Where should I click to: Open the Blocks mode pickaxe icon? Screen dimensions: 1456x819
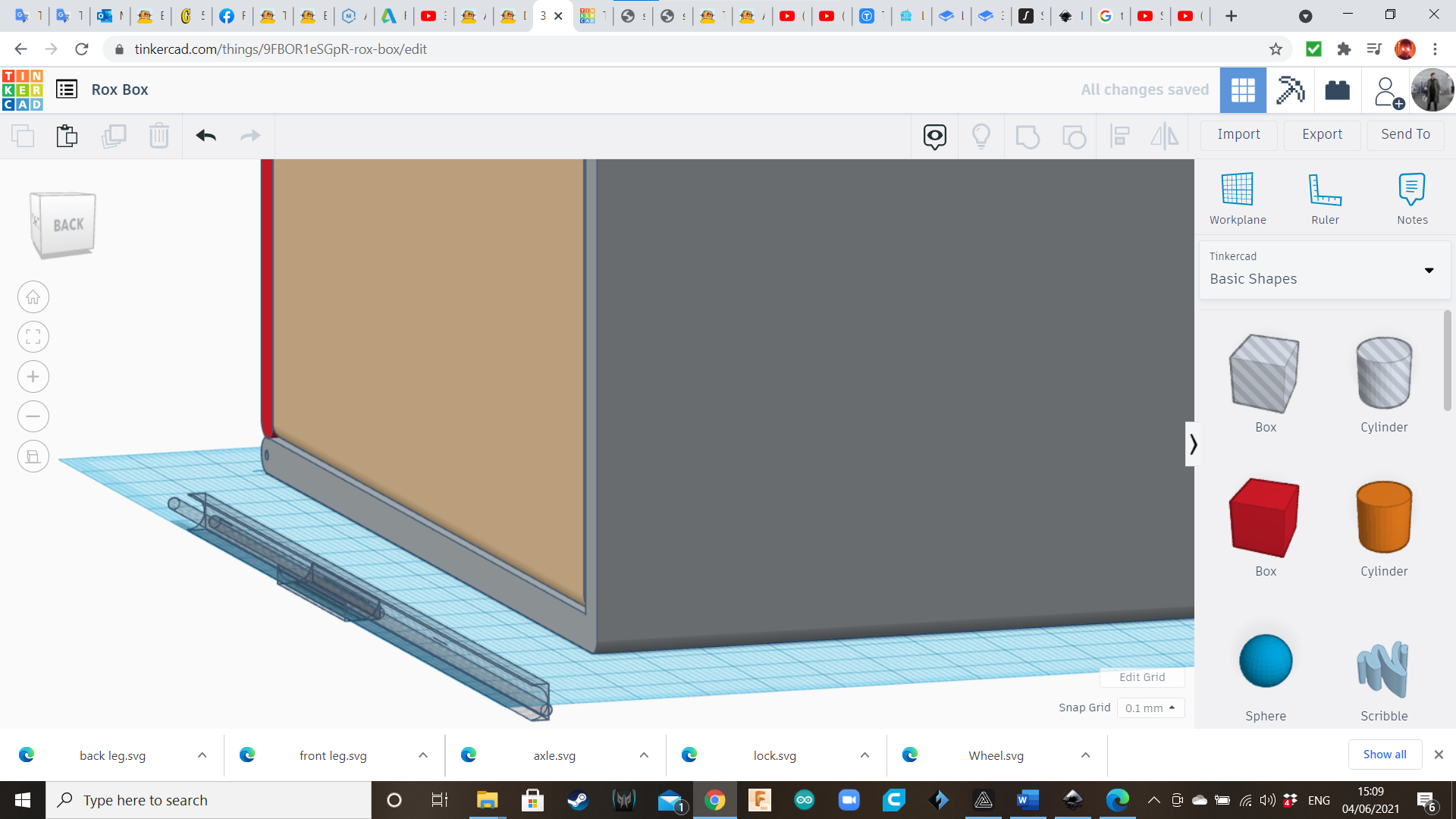1290,90
